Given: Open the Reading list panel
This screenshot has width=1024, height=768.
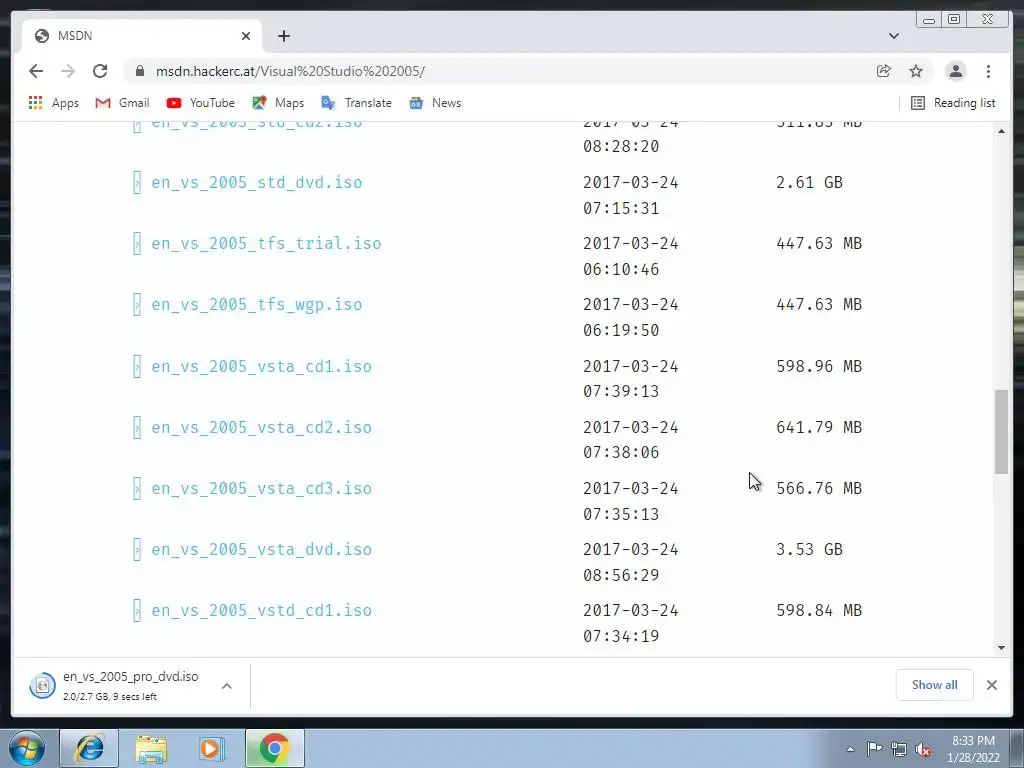Looking at the screenshot, I should tap(953, 103).
